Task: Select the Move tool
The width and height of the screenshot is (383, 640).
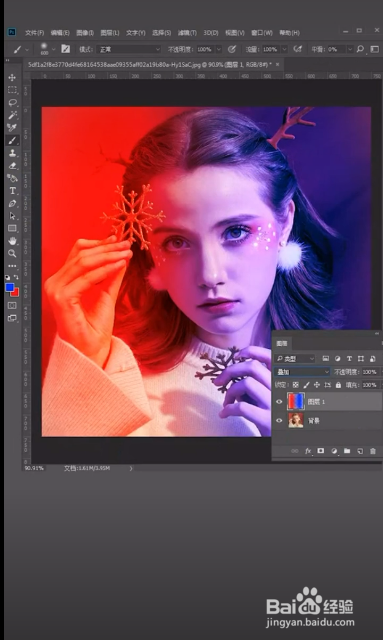Action: [12, 78]
